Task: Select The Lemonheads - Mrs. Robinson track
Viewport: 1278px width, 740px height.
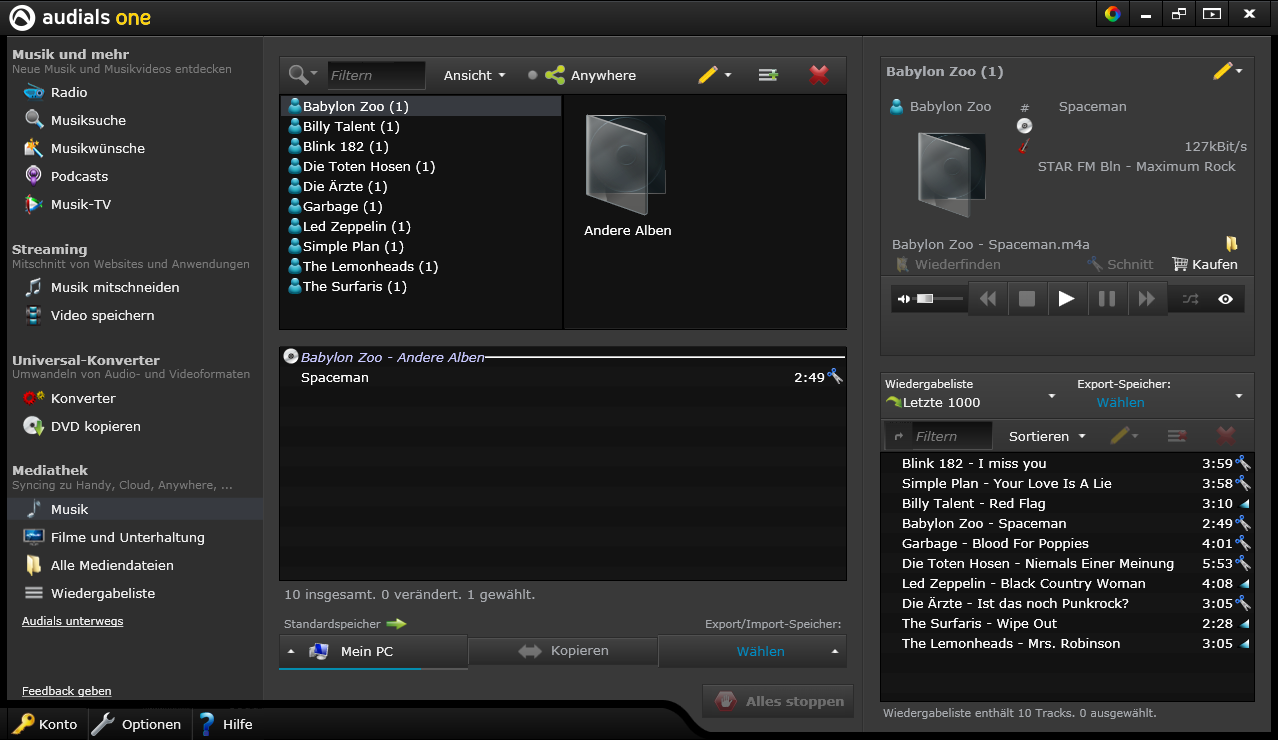Action: (x=1066, y=643)
